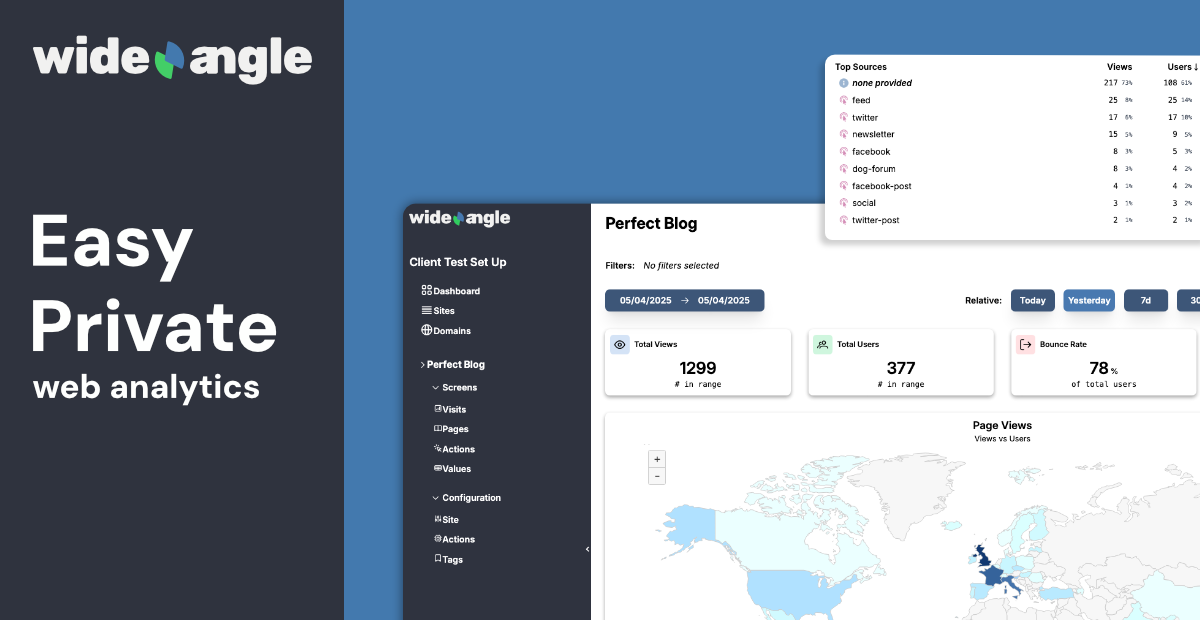Click the Total Views eye icon
This screenshot has width=1200, height=620.
point(620,344)
